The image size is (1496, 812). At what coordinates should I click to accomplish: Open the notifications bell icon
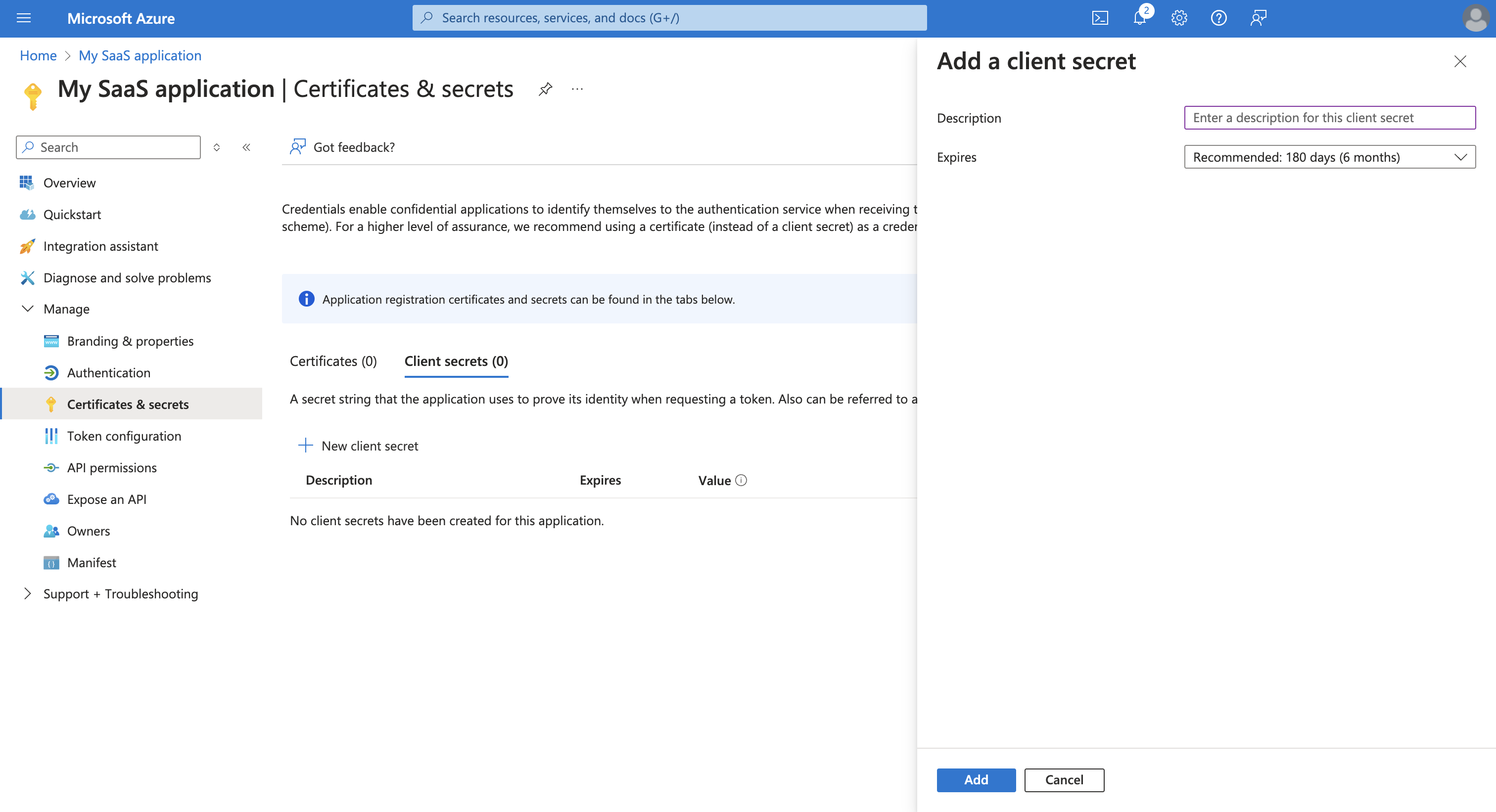click(x=1139, y=18)
